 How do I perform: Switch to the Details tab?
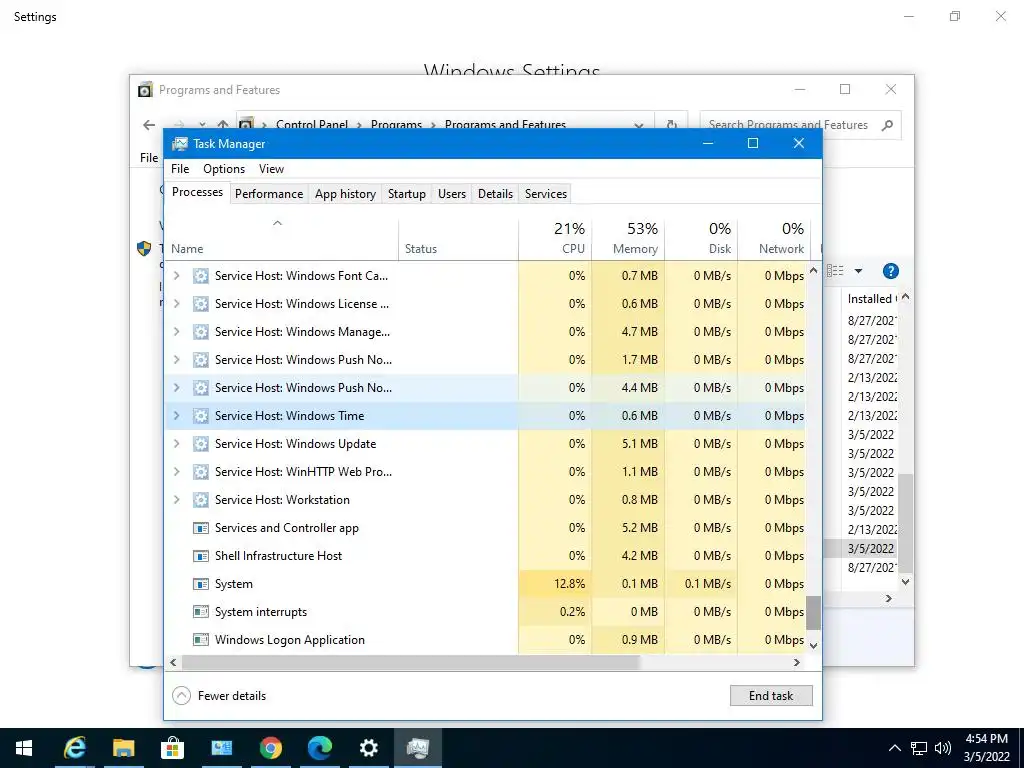[x=495, y=194]
